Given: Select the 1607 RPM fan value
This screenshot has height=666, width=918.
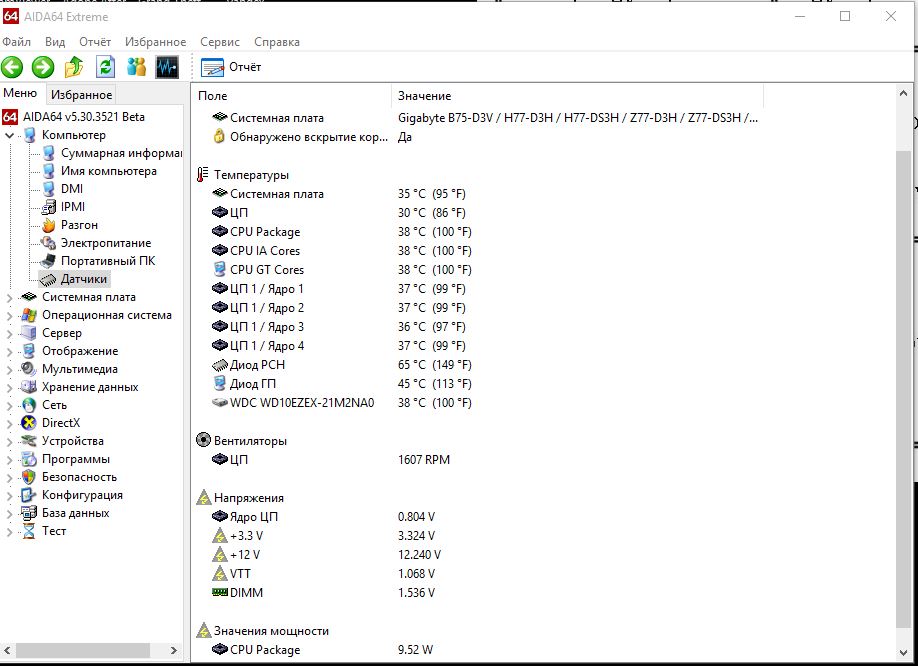Looking at the screenshot, I should 424,460.
